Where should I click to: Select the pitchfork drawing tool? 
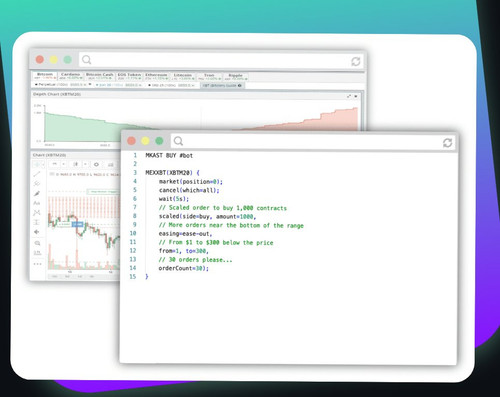[37, 184]
